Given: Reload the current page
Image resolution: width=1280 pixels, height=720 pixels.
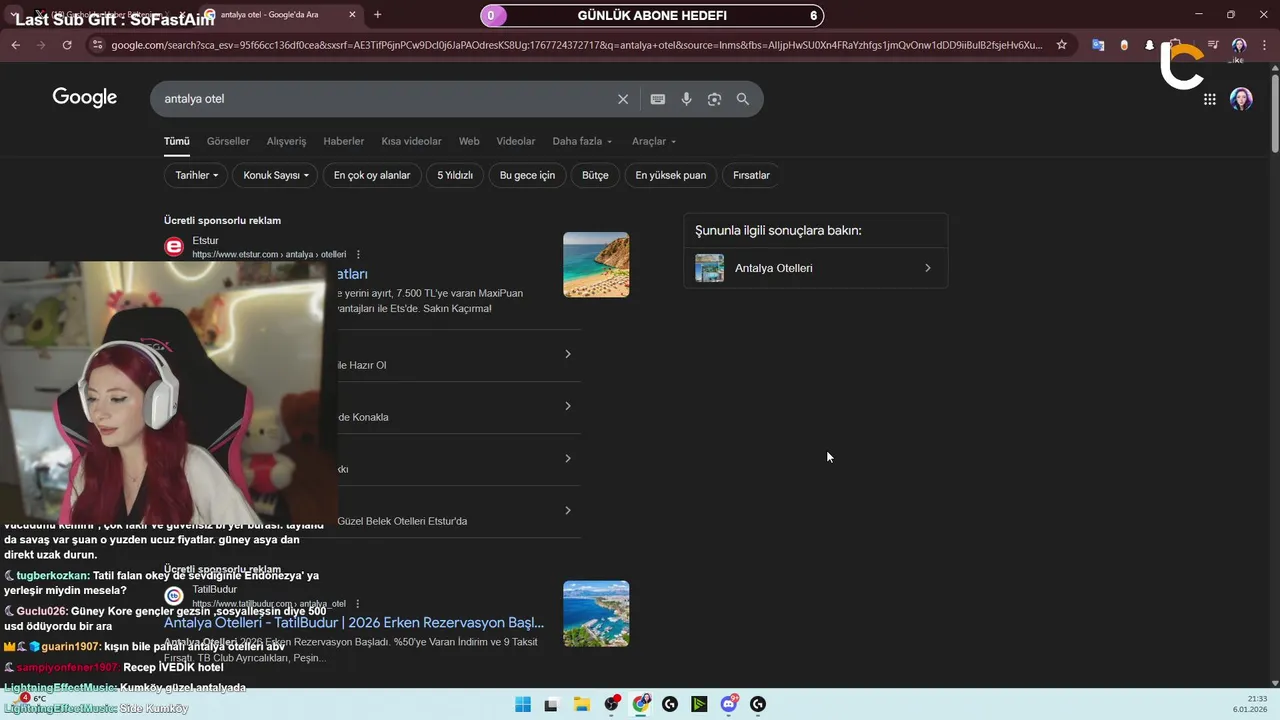Looking at the screenshot, I should coord(67,45).
